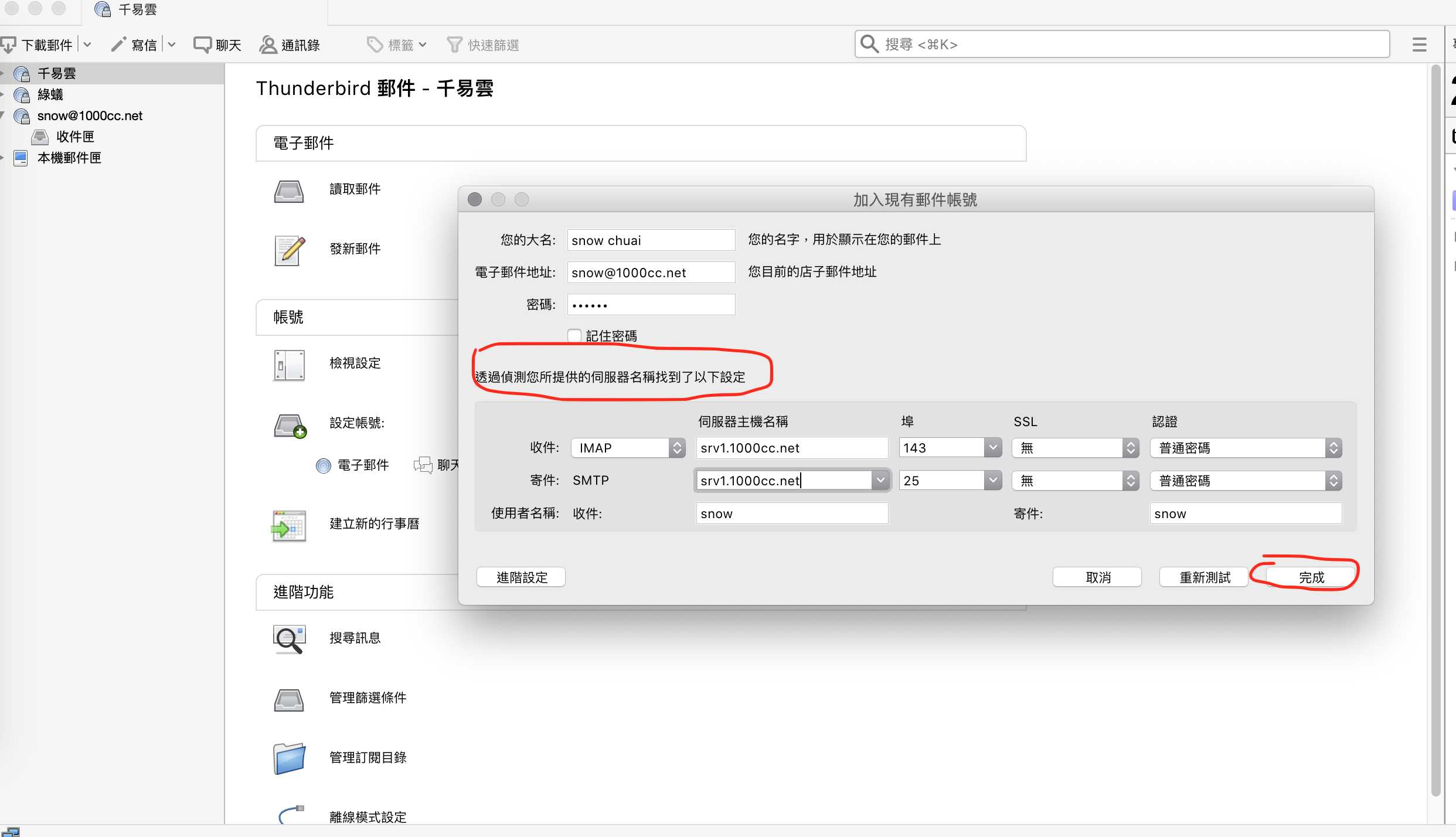The width and height of the screenshot is (1456, 837).
Task: Click the 發新郵件 notepad pencil icon
Action: (290, 250)
